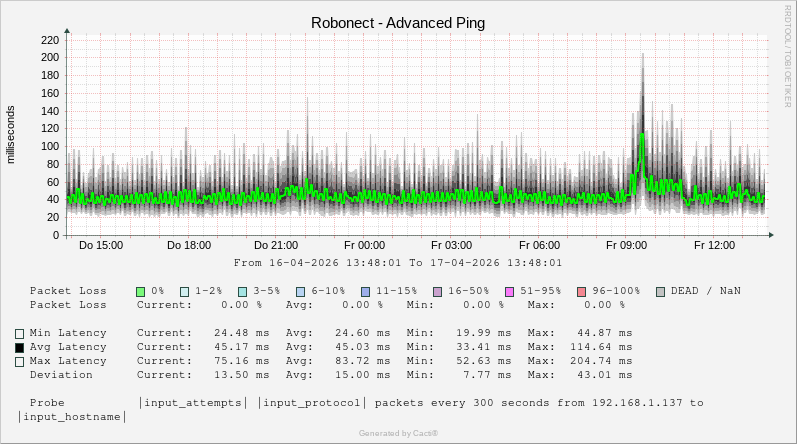
Task: Click the milliseconds y-axis label
Action: click(x=11, y=133)
